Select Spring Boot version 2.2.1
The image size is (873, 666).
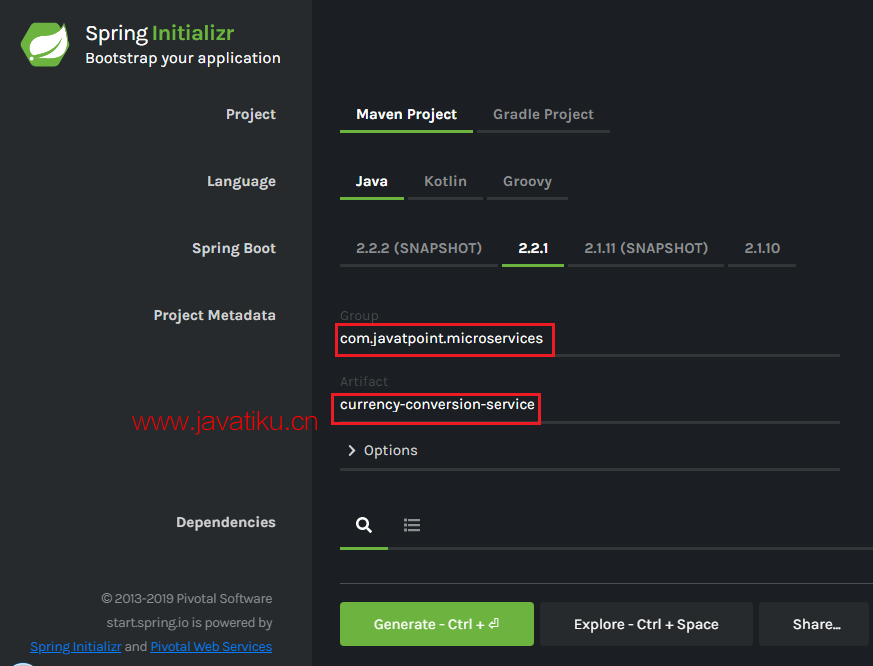[x=533, y=248]
